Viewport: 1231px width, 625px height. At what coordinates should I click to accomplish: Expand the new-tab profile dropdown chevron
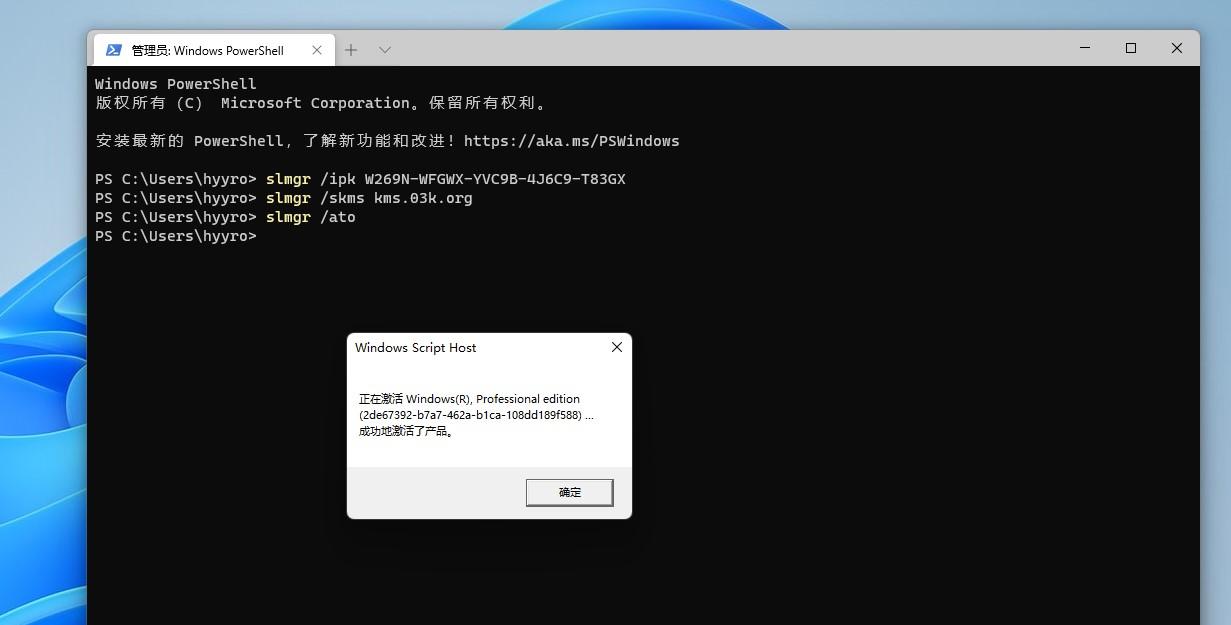click(x=384, y=50)
